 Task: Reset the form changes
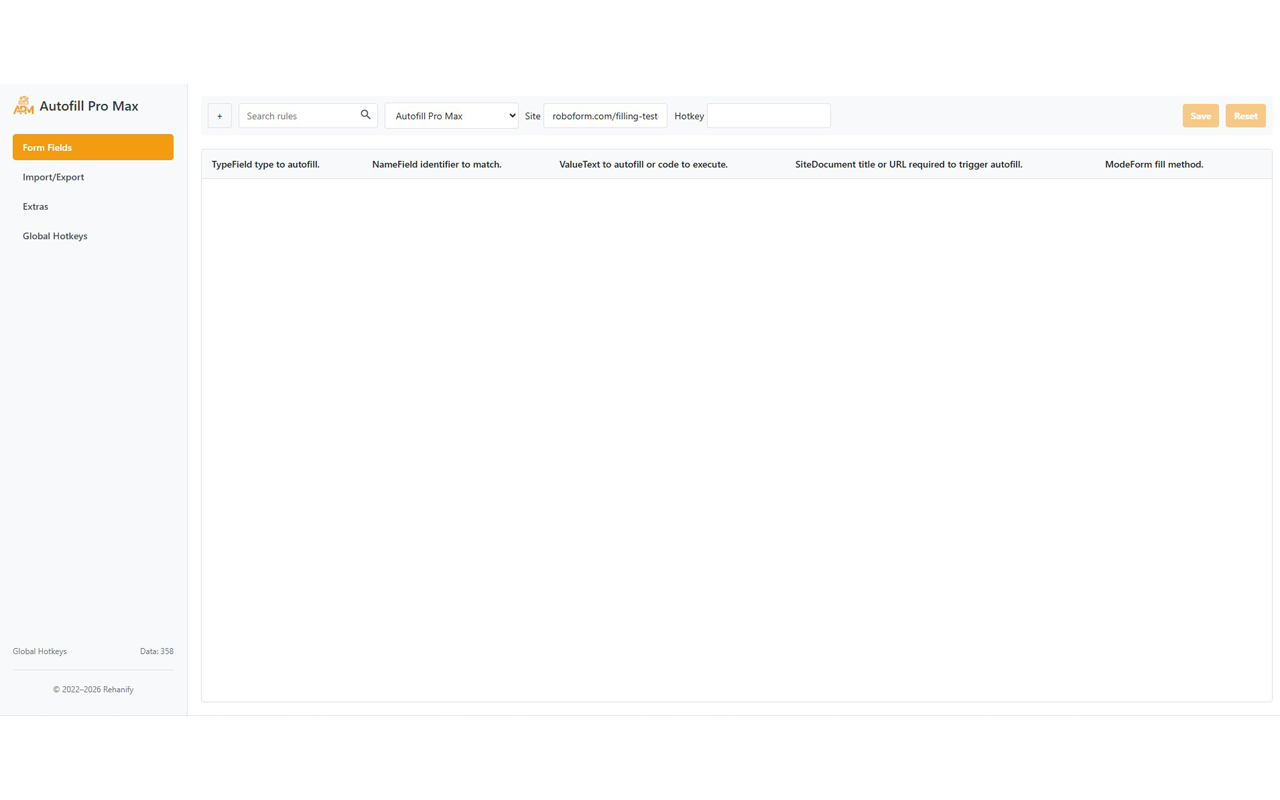click(x=1245, y=116)
